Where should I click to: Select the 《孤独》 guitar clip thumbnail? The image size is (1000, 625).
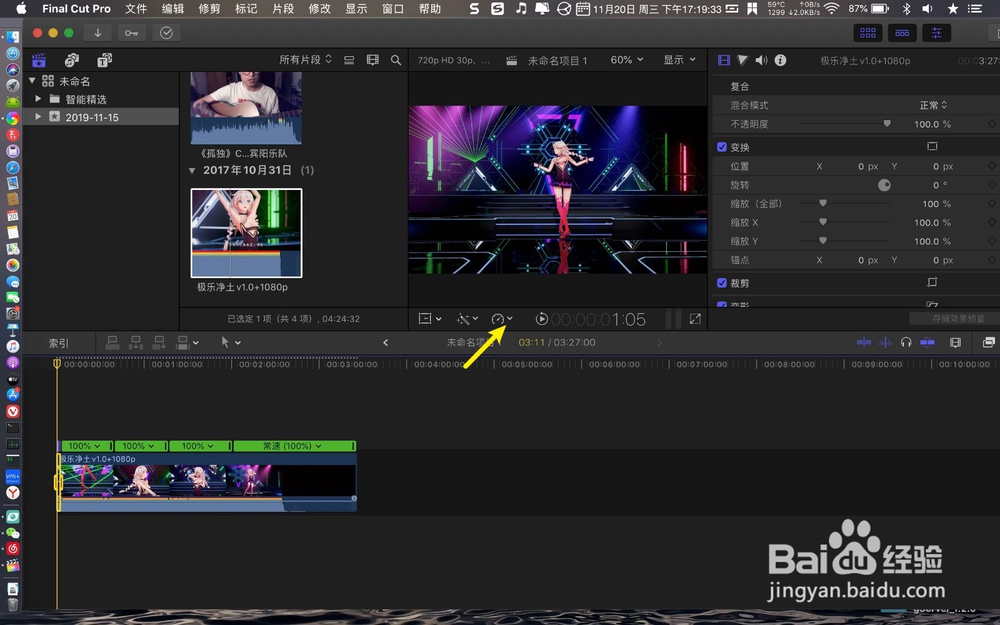[246, 108]
